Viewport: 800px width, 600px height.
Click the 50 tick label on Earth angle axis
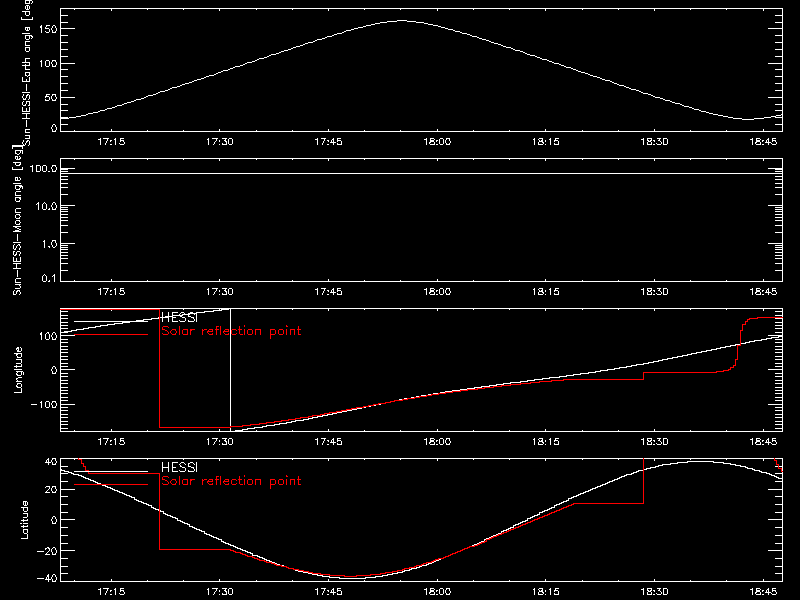(51, 97)
